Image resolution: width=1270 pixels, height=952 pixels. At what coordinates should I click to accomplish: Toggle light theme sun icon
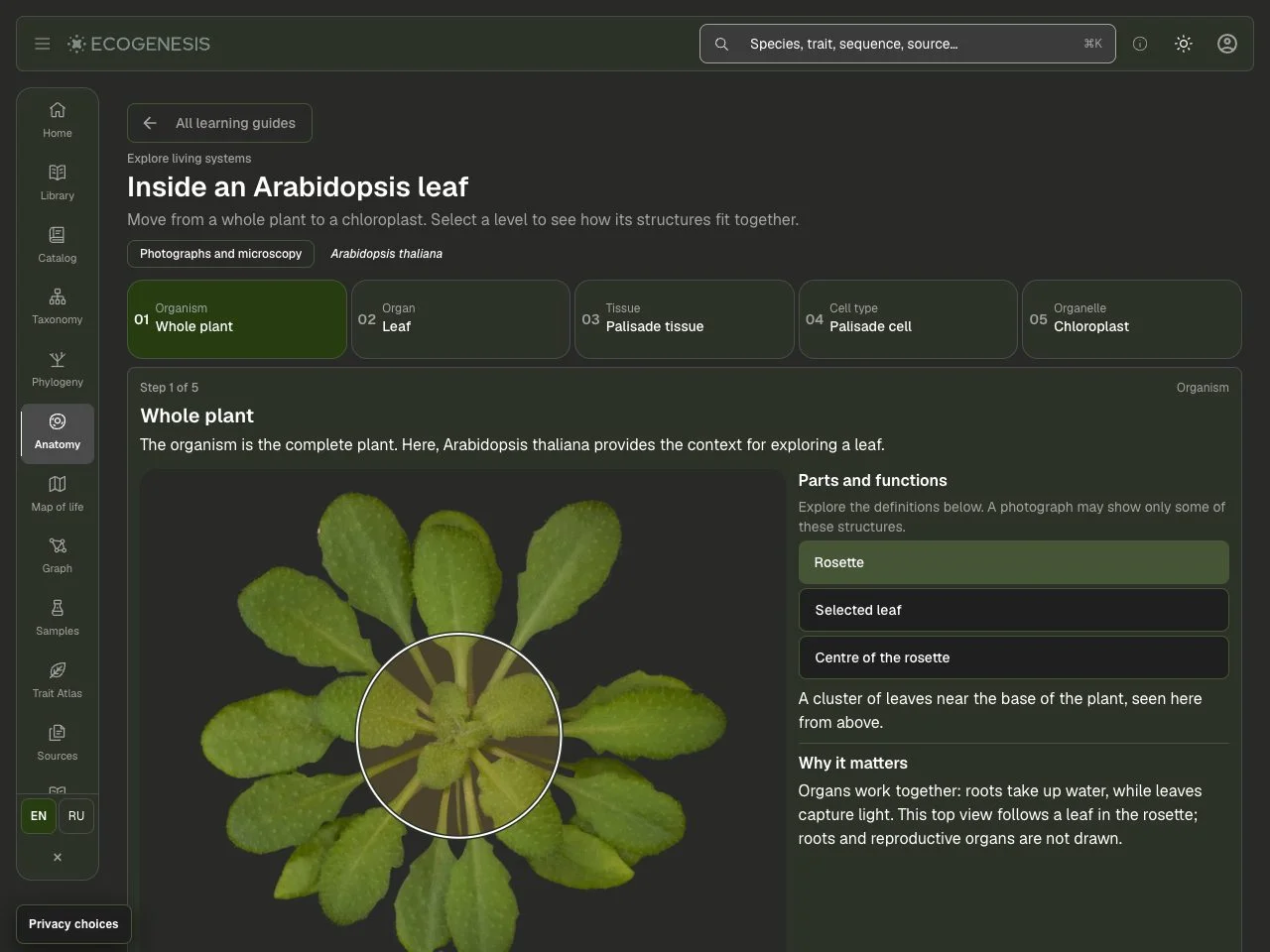(1184, 44)
